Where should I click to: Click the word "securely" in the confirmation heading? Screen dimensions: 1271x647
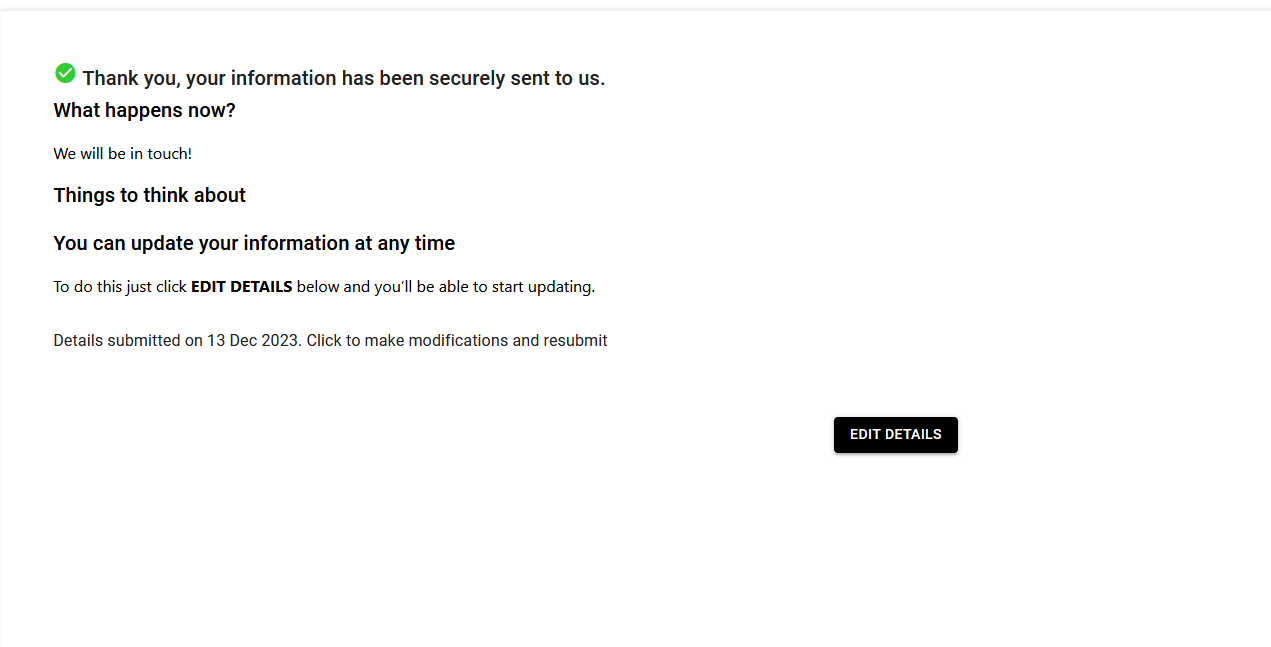467,78
